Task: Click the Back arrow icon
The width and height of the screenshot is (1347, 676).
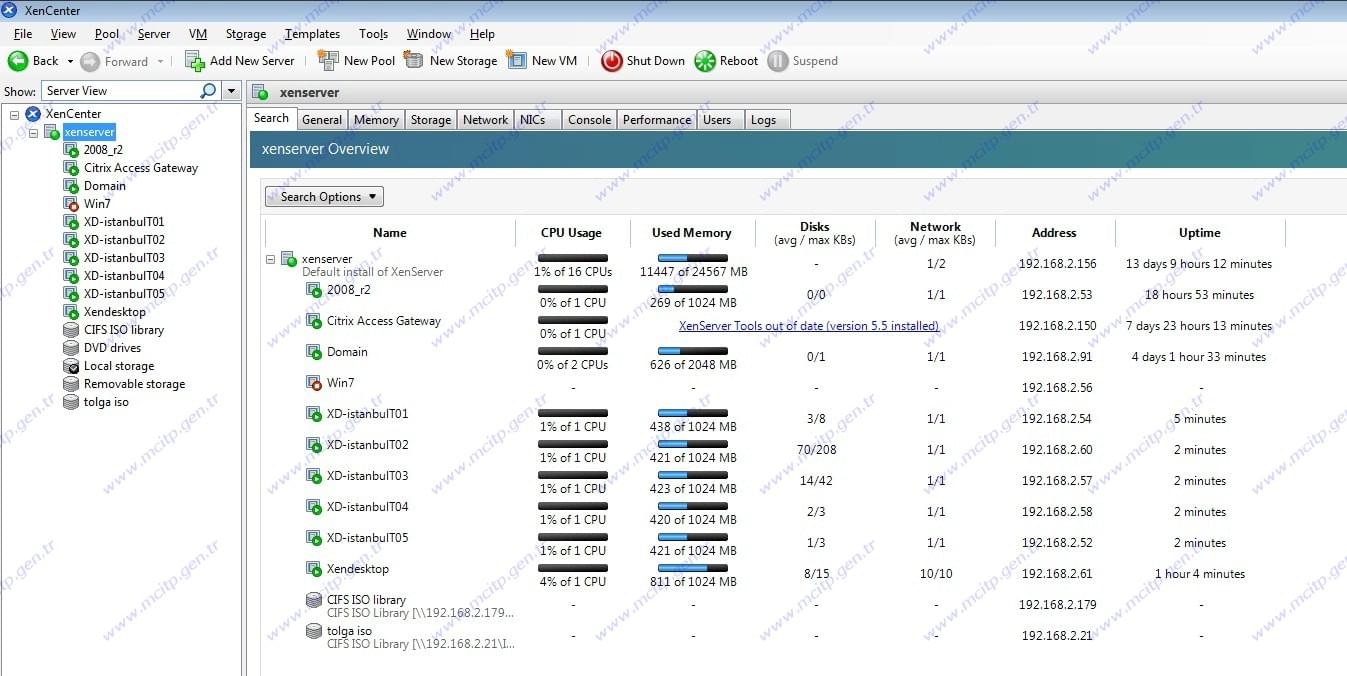Action: pos(18,61)
